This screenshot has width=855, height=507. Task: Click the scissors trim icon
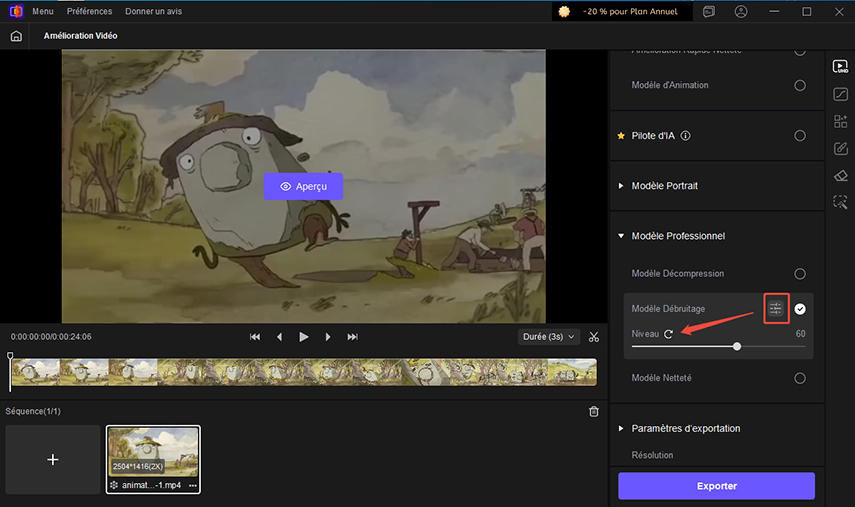pos(594,337)
